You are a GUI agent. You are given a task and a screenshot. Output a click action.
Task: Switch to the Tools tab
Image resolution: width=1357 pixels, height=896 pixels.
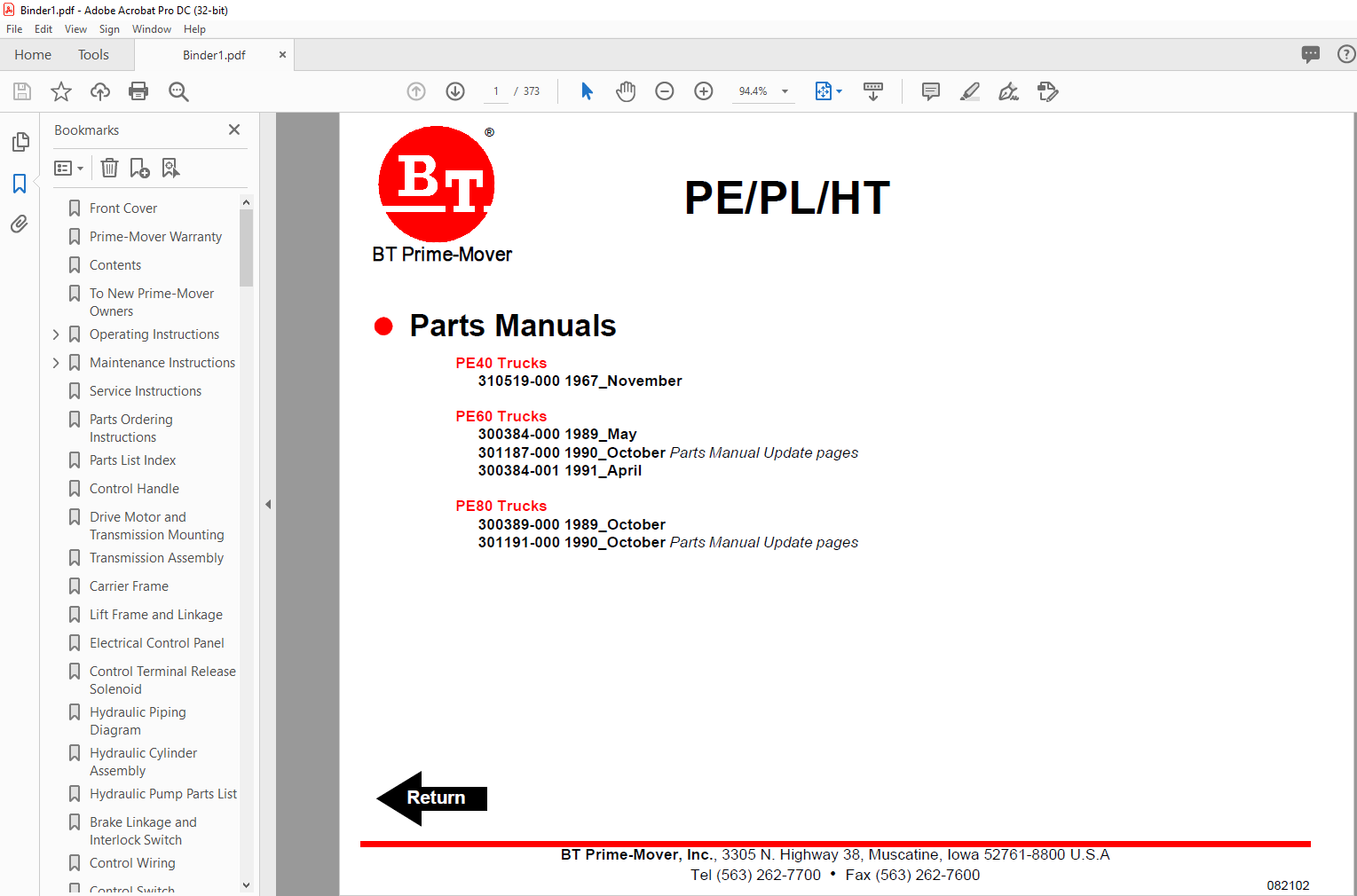click(x=93, y=55)
